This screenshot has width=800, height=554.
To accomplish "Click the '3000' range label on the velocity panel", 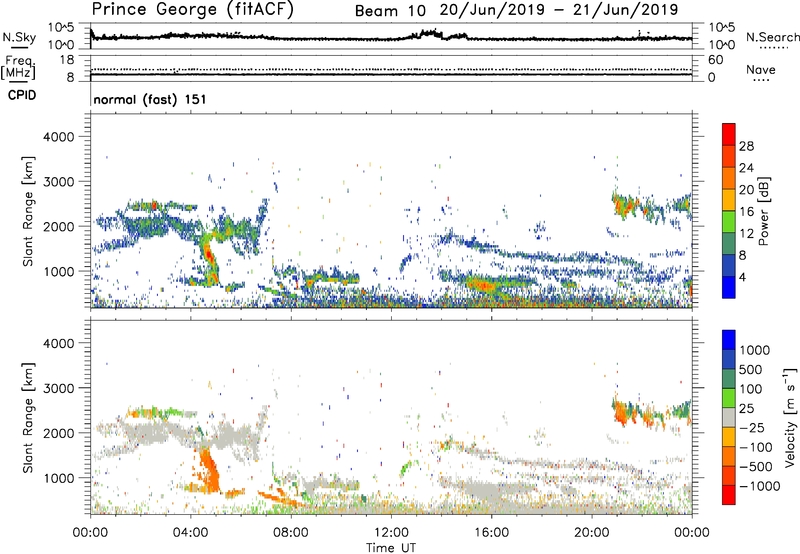I will [59, 388].
